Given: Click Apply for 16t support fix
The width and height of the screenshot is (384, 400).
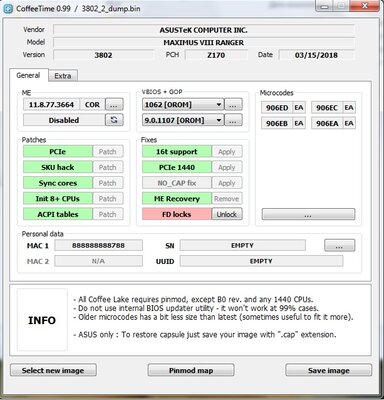Looking at the screenshot, I should 227,152.
